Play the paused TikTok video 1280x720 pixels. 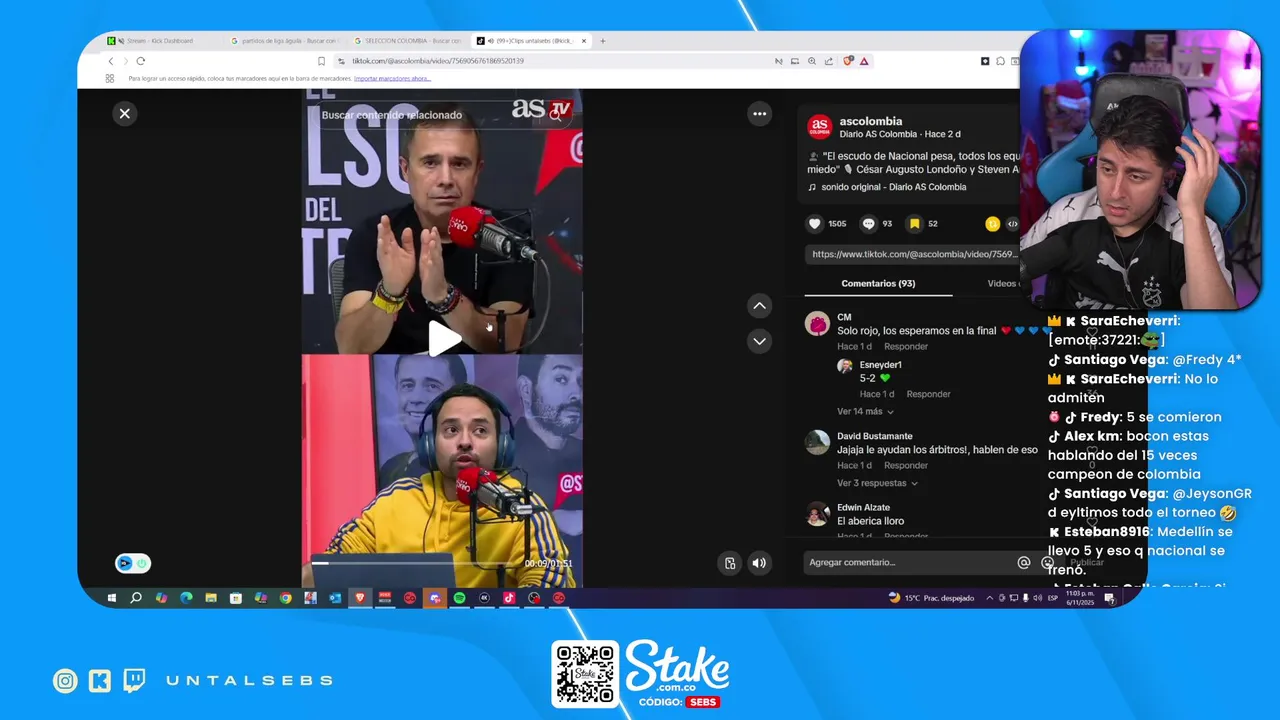(x=443, y=338)
